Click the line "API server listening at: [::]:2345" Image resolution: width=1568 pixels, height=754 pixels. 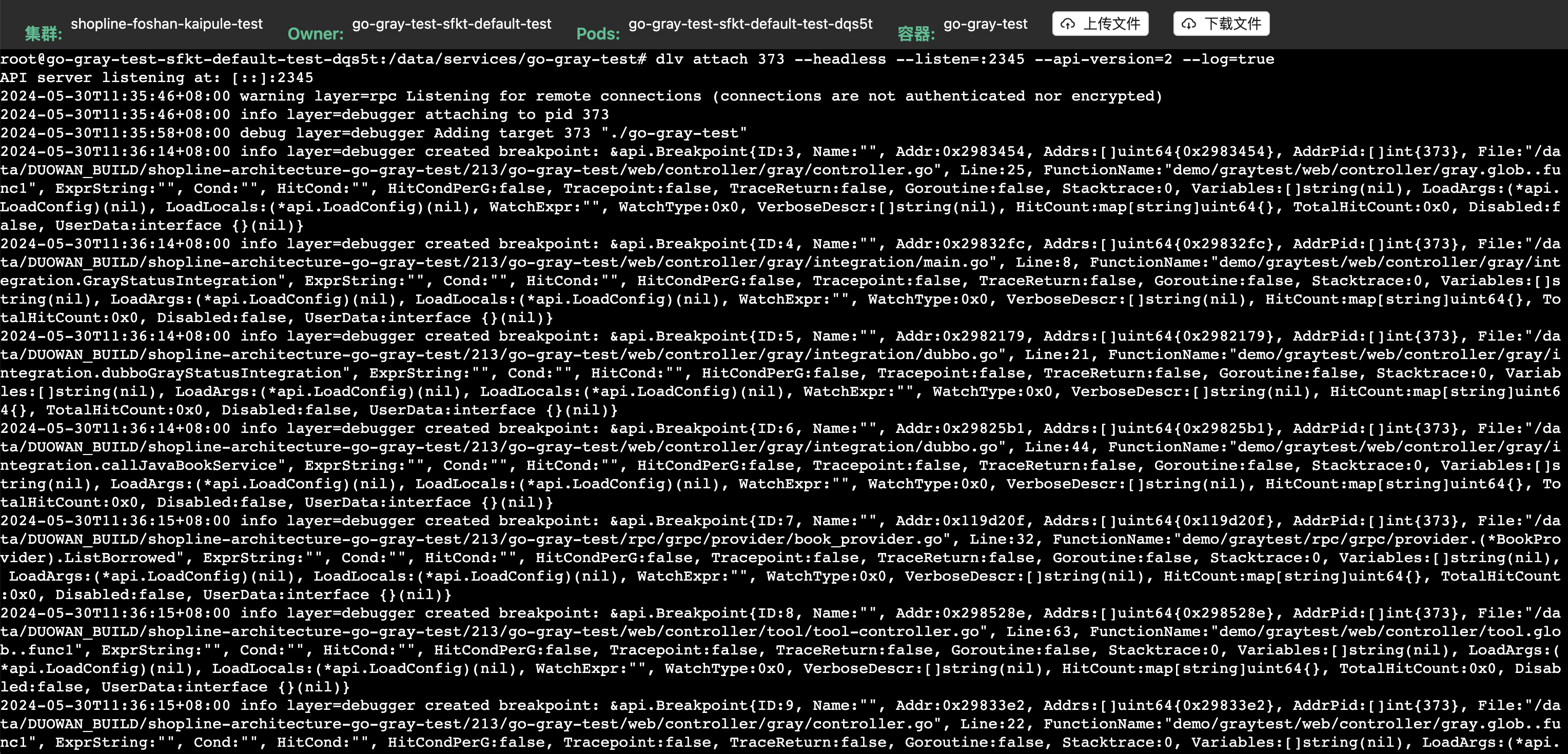pyautogui.click(x=157, y=78)
